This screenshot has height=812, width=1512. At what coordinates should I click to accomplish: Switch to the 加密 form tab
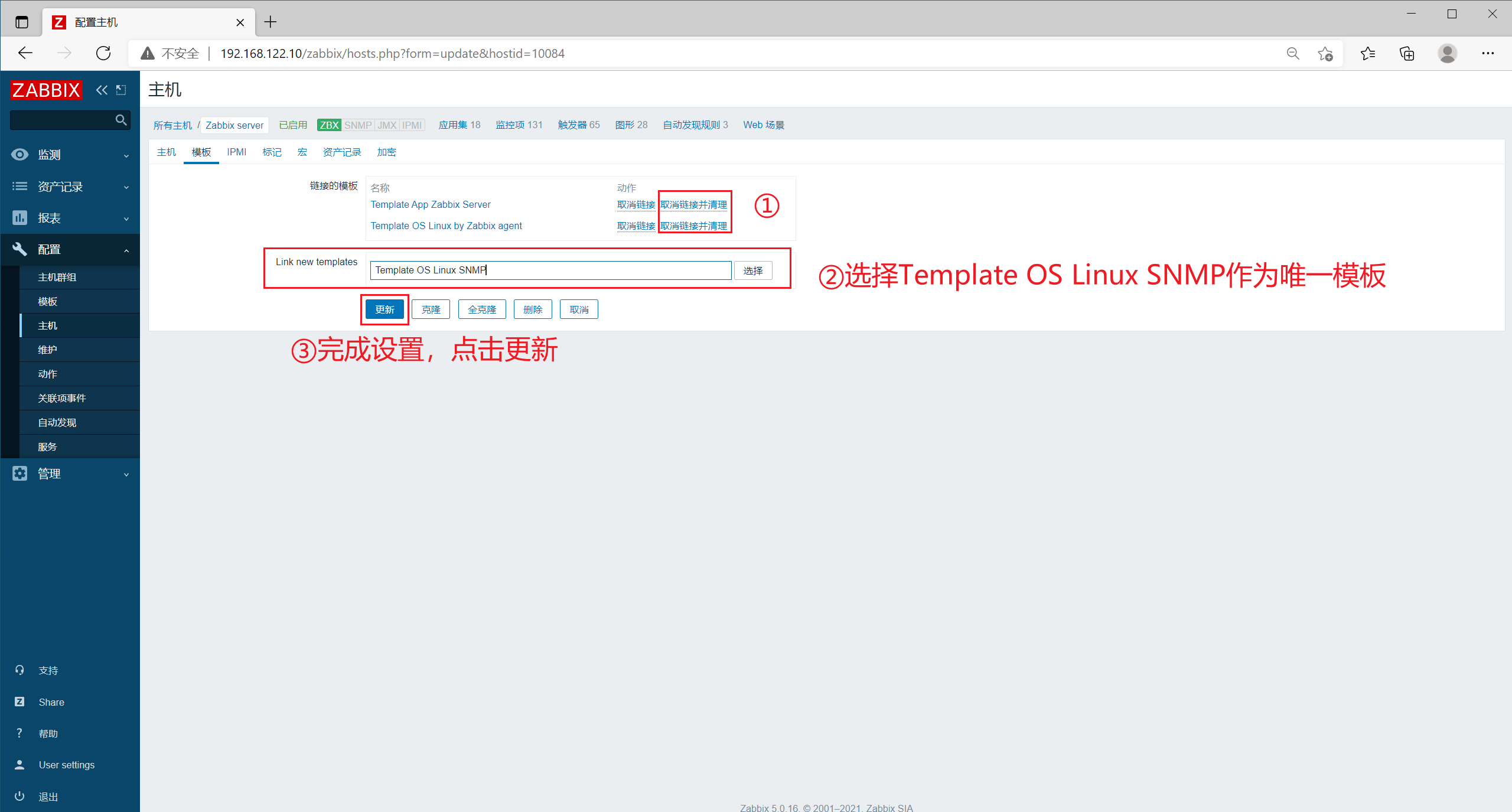click(387, 152)
